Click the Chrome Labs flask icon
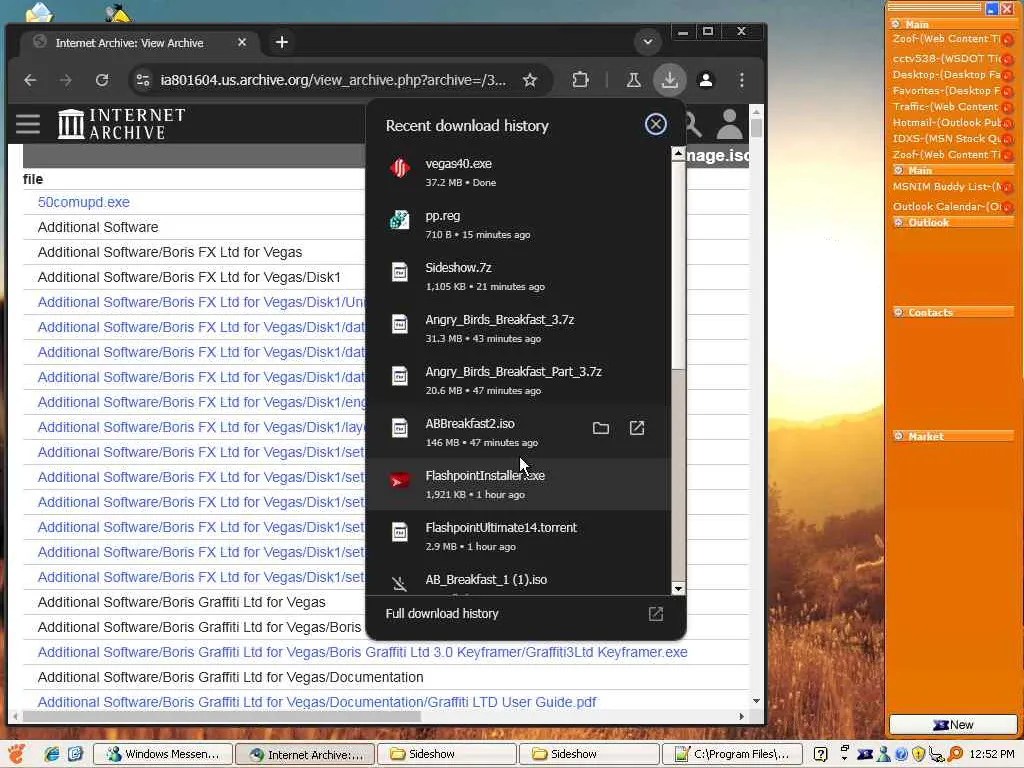 (633, 80)
